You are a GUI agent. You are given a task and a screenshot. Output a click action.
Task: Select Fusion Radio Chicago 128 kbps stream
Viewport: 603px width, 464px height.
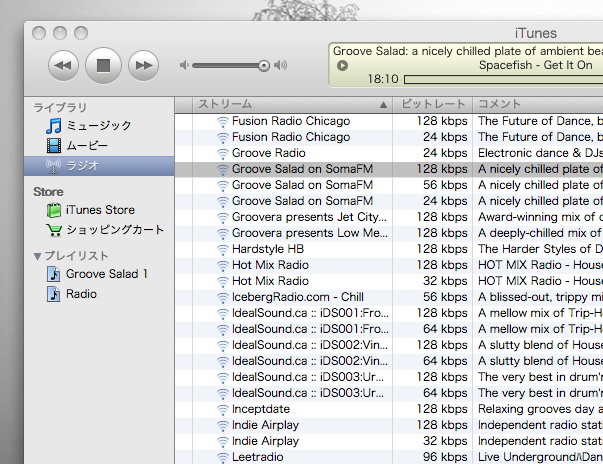pos(389,121)
